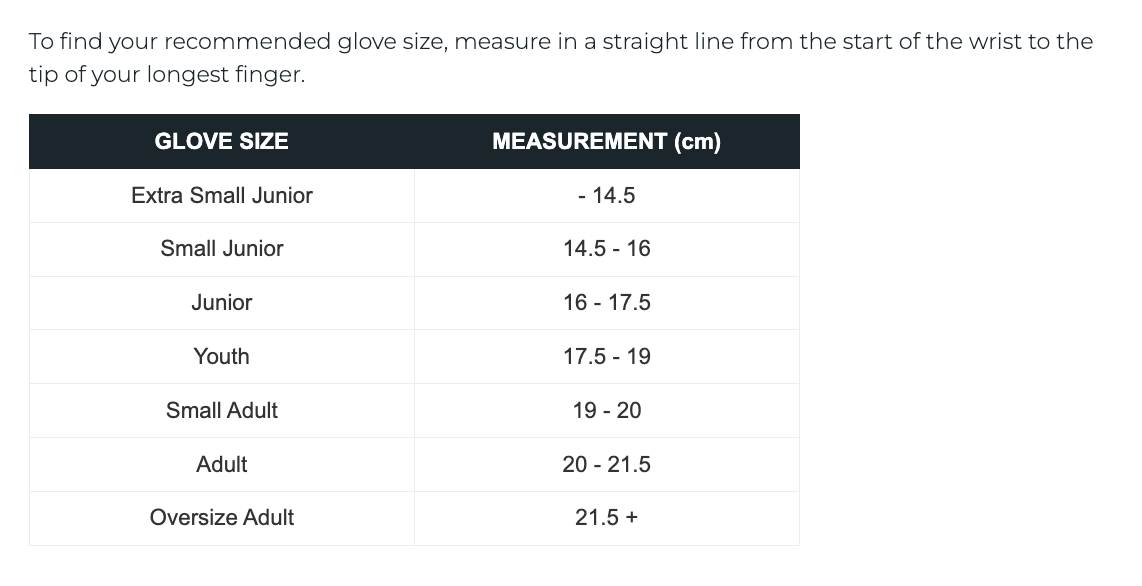Click the Small Adult size cell

221,411
